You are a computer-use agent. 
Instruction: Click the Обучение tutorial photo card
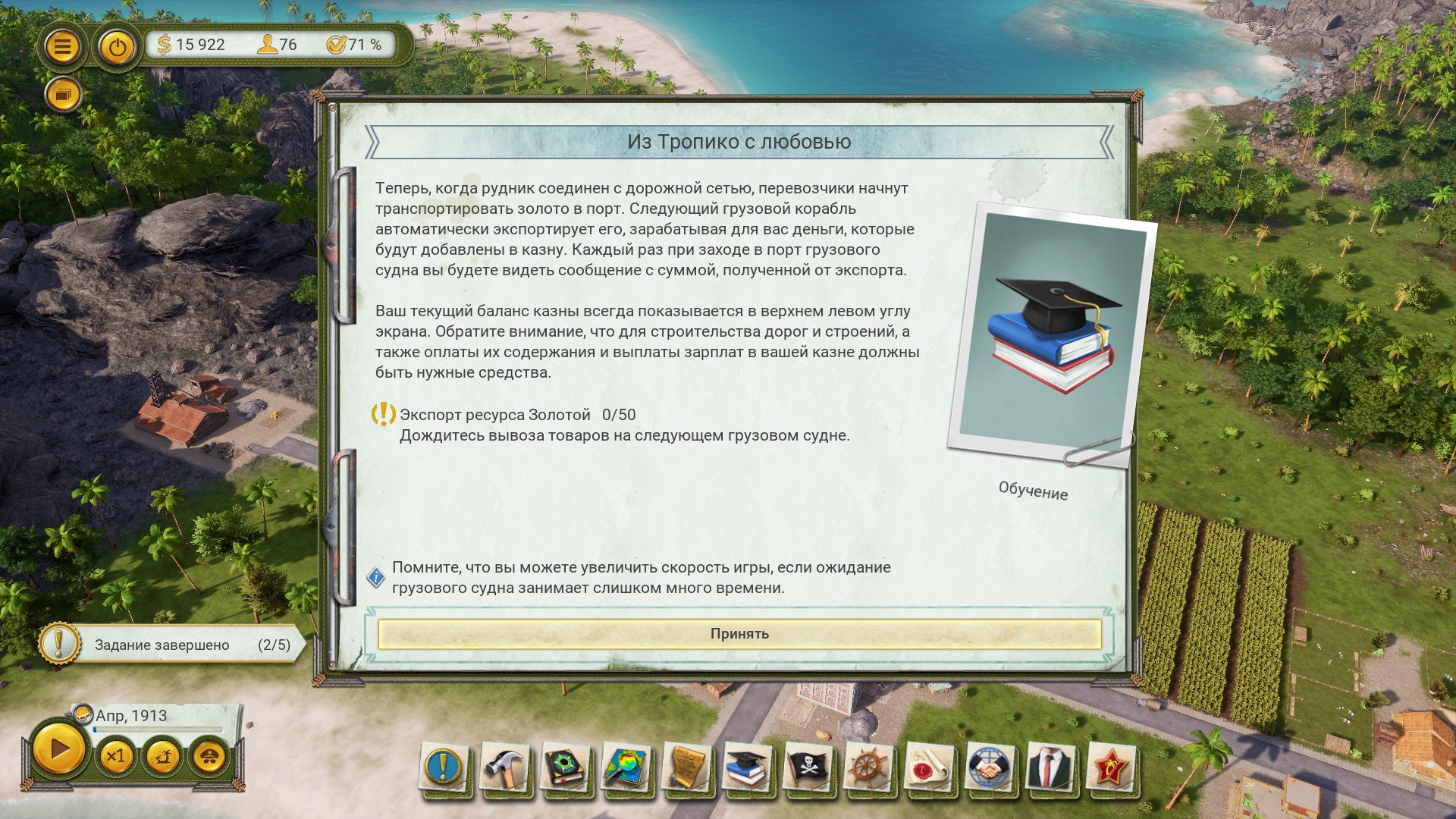tap(1053, 334)
